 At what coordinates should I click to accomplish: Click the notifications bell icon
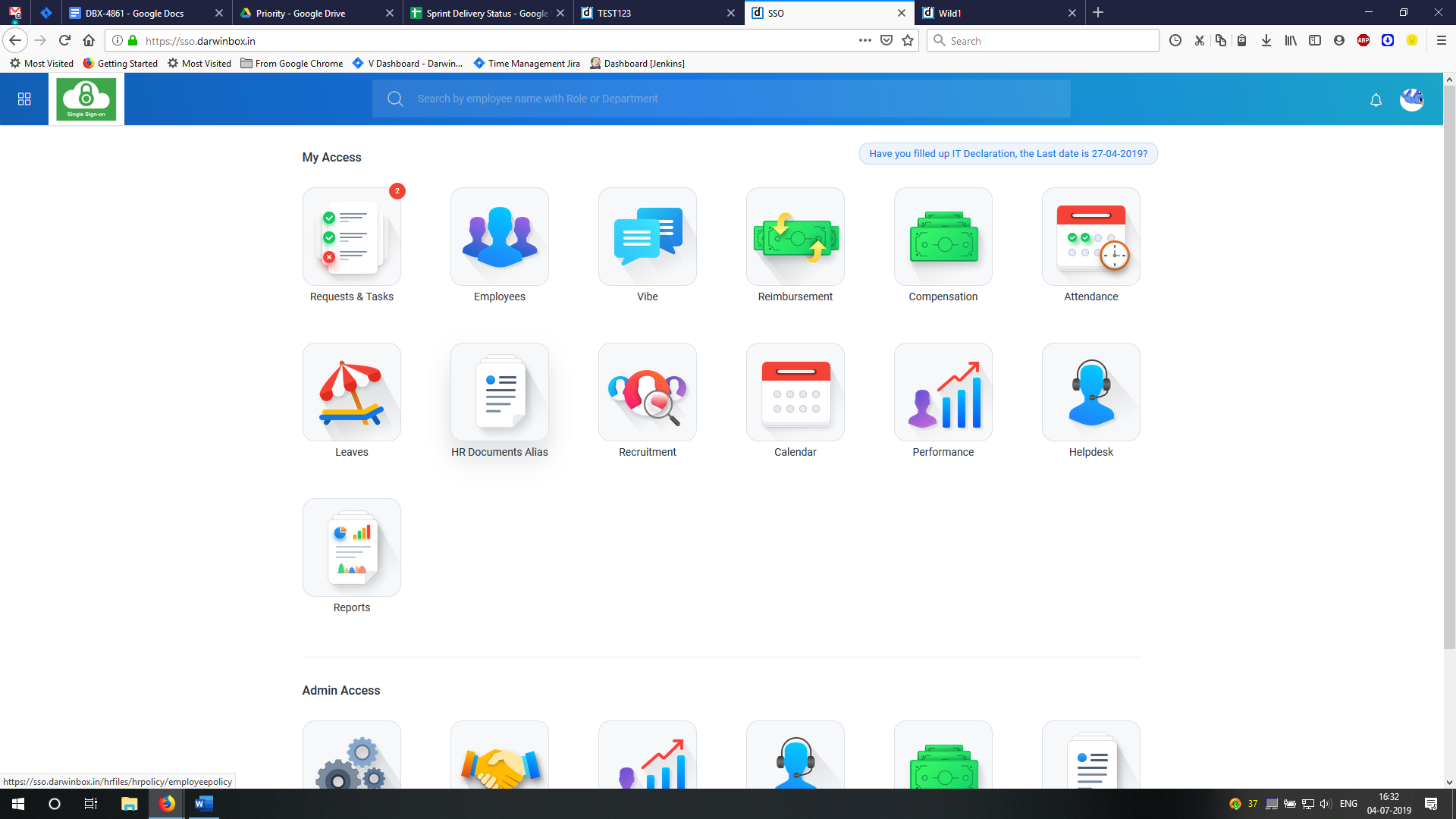coord(1376,100)
